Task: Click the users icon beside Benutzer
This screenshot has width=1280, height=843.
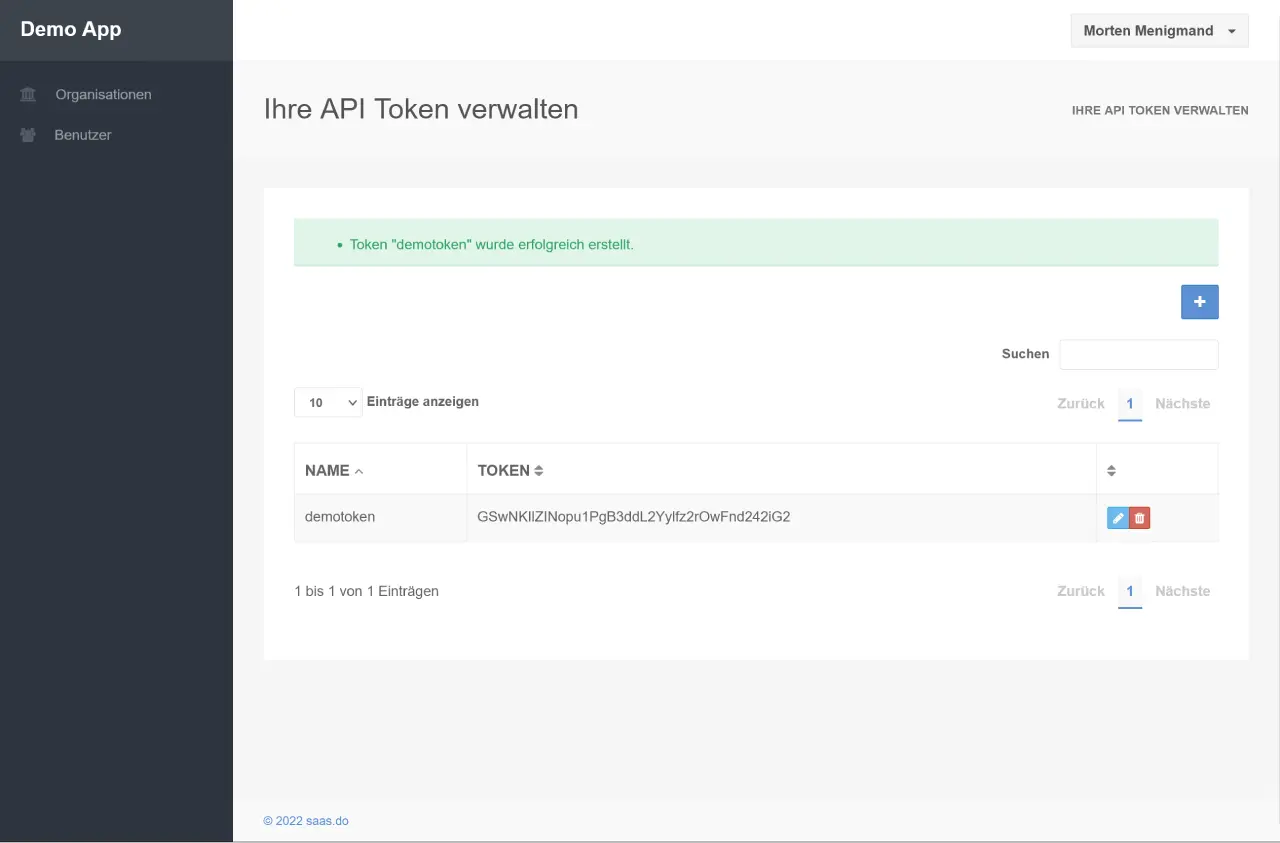Action: (x=28, y=135)
